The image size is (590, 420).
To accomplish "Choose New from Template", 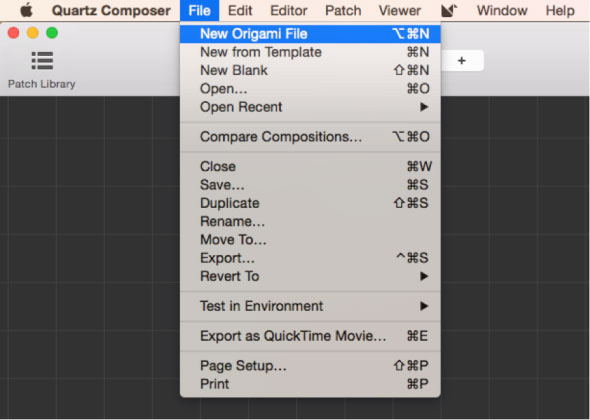I will click(310, 52).
